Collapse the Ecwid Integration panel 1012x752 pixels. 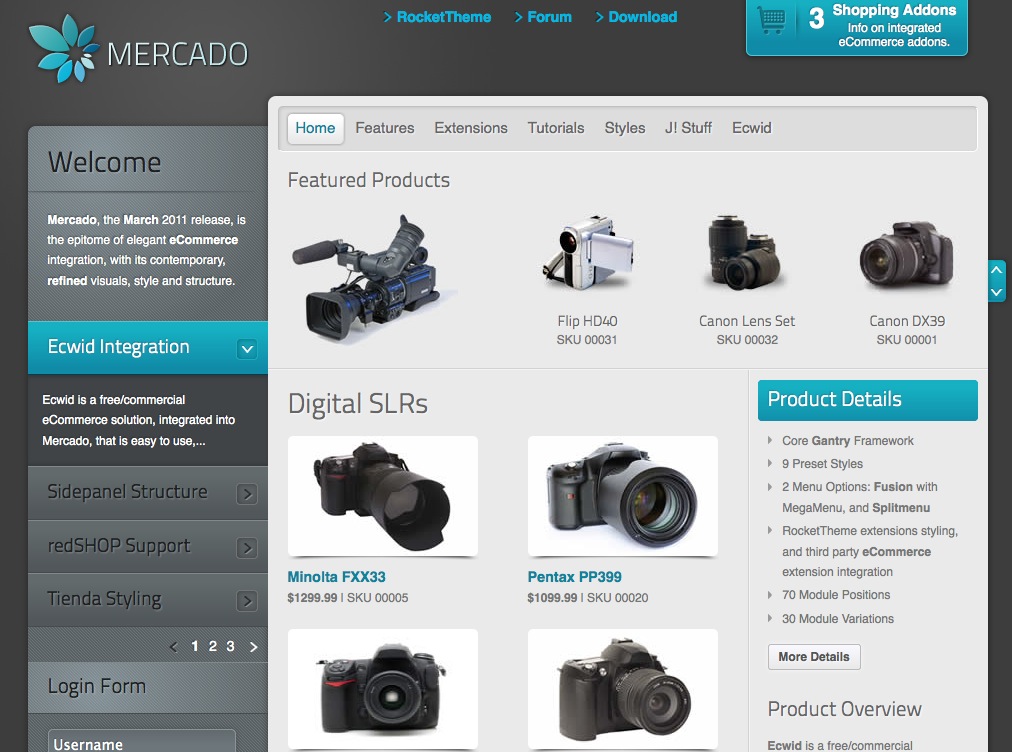pyautogui.click(x=247, y=349)
